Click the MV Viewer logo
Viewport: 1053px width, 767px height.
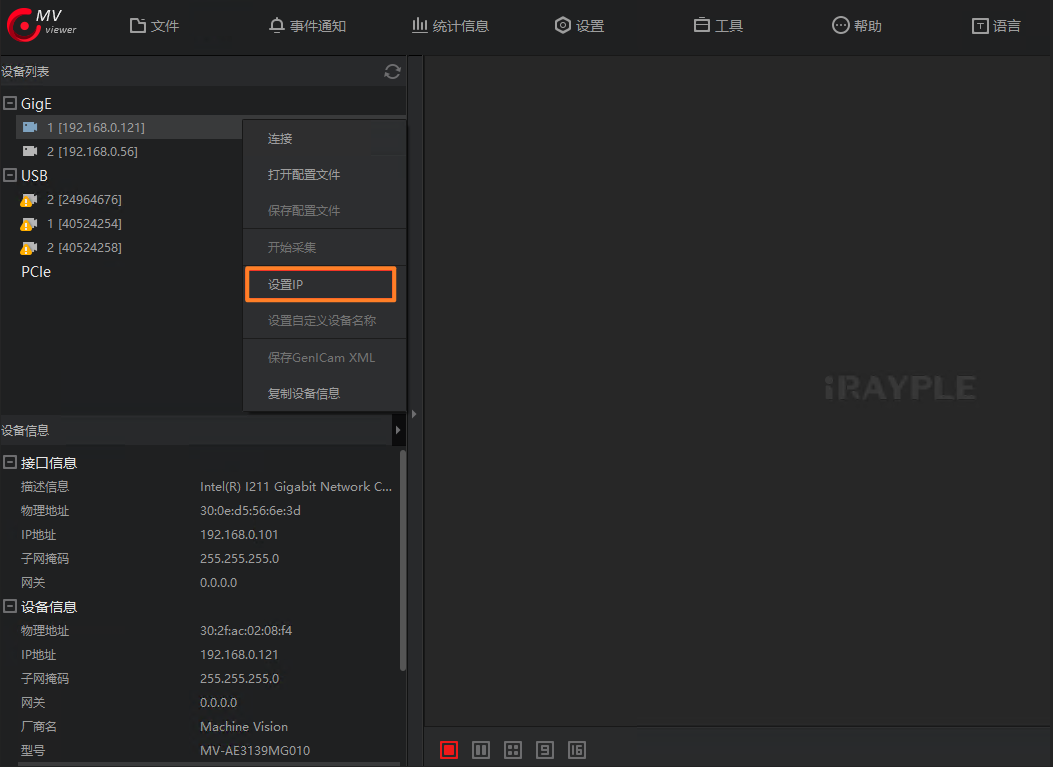pyautogui.click(x=42, y=25)
